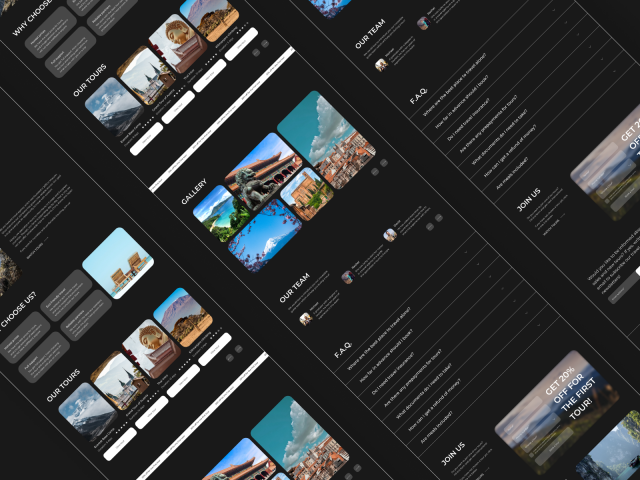Open the tropical beach photo beside the GALLERY heading
This screenshot has height=480, width=640.
pos(221,213)
